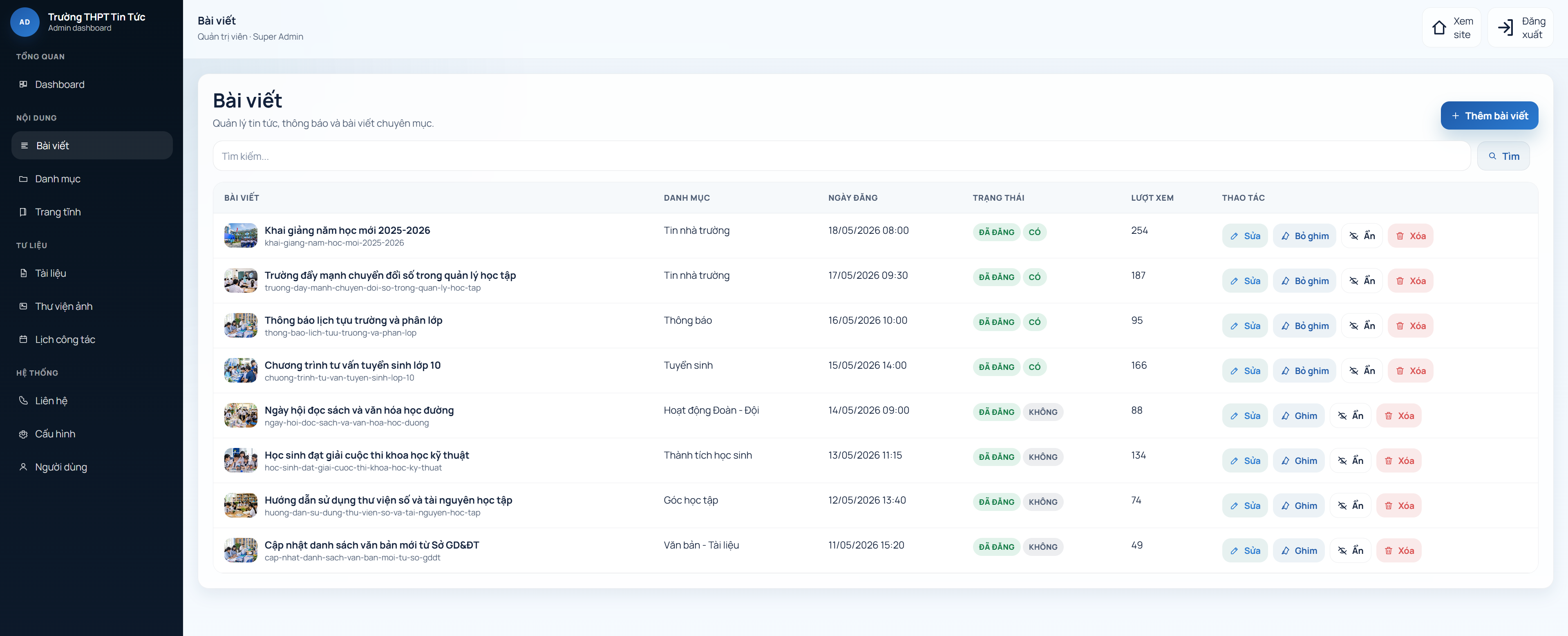Click the Liên hệ phone icon
Screen dimensions: 1568x636
click(x=23, y=401)
